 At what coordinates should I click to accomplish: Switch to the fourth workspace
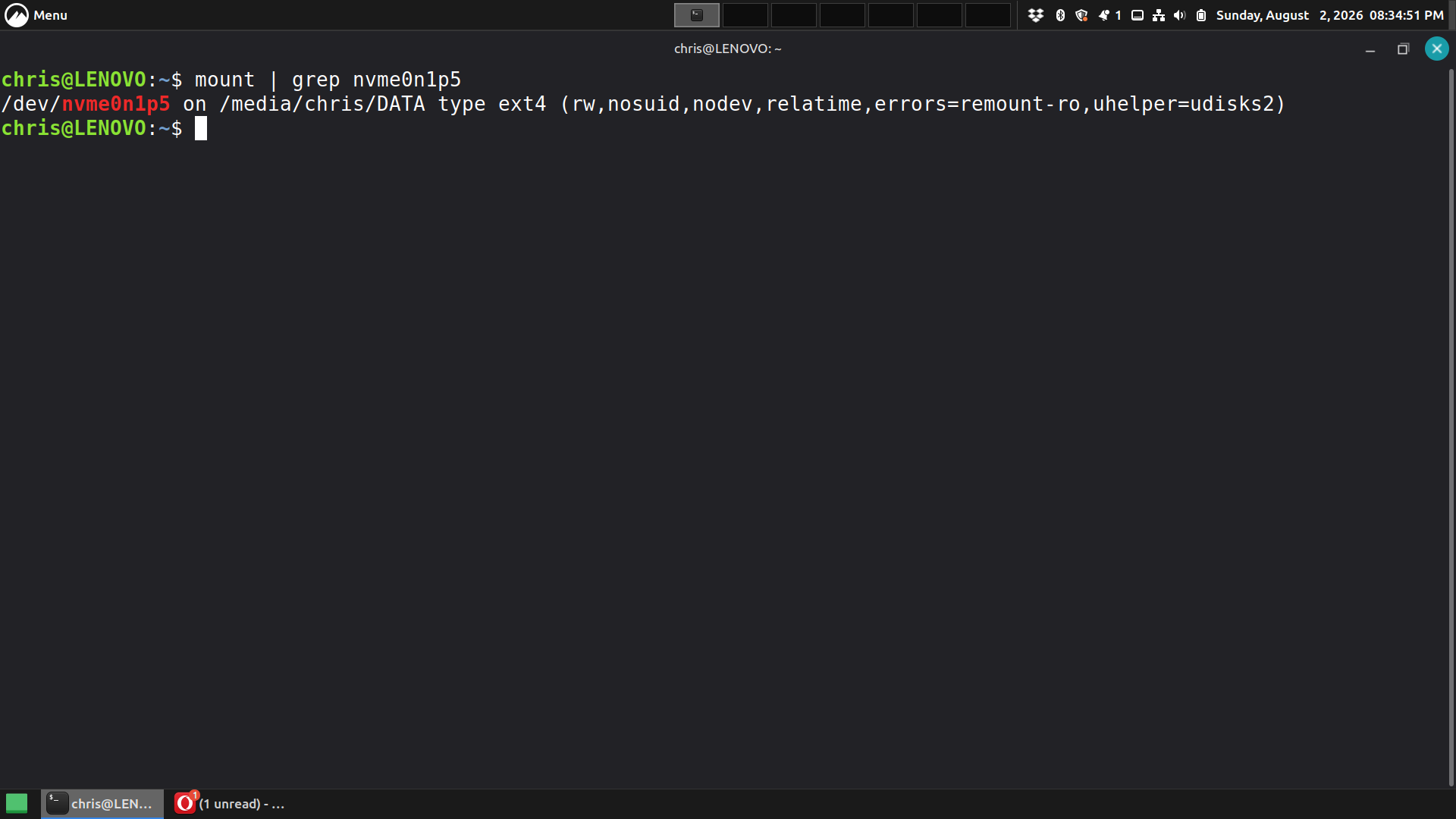click(x=843, y=15)
